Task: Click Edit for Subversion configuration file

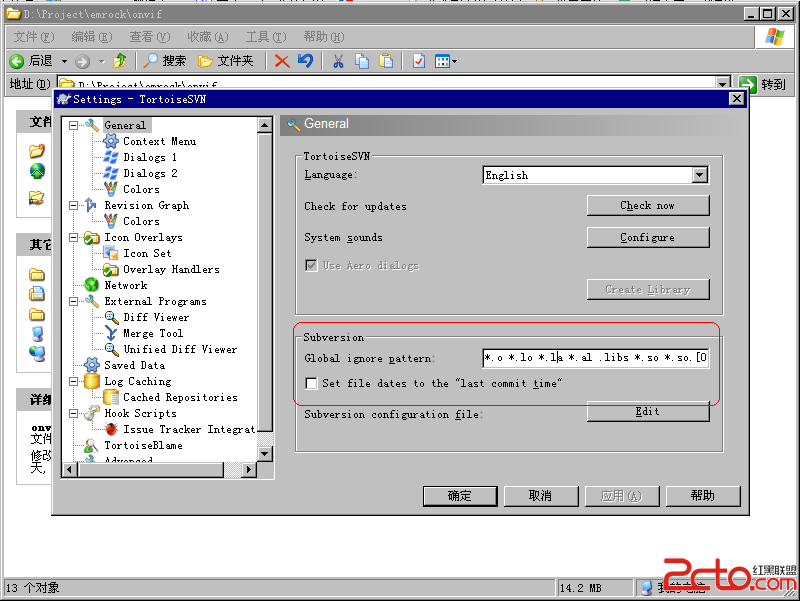Action: click(648, 411)
